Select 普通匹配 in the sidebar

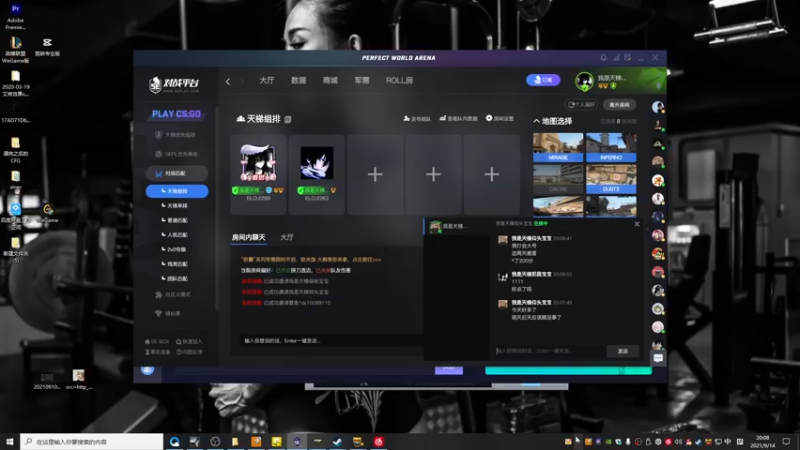(x=175, y=220)
